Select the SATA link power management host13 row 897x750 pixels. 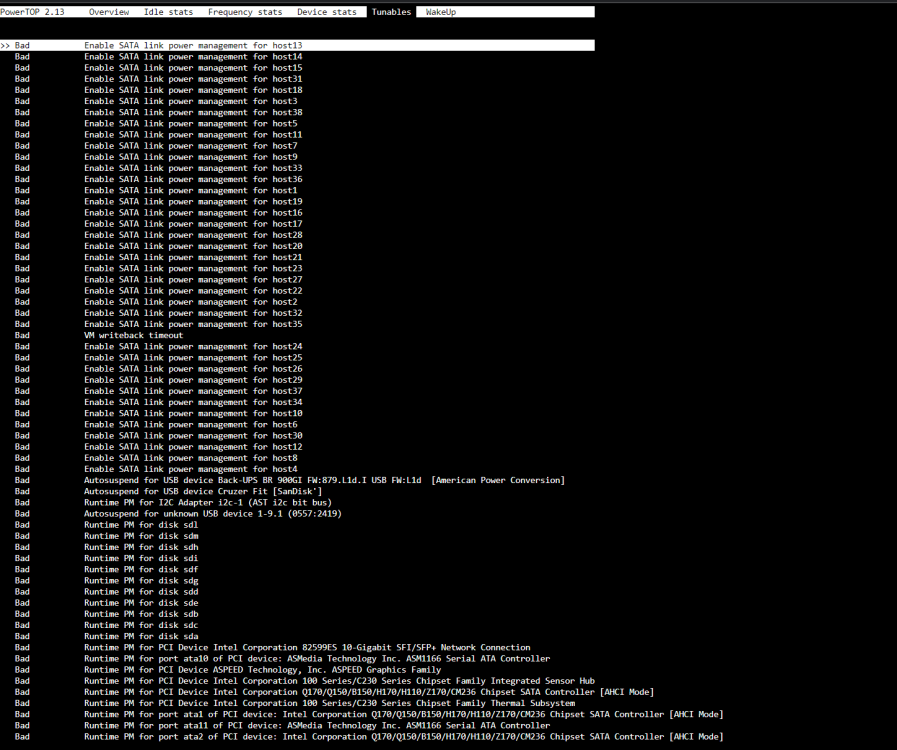coord(297,45)
